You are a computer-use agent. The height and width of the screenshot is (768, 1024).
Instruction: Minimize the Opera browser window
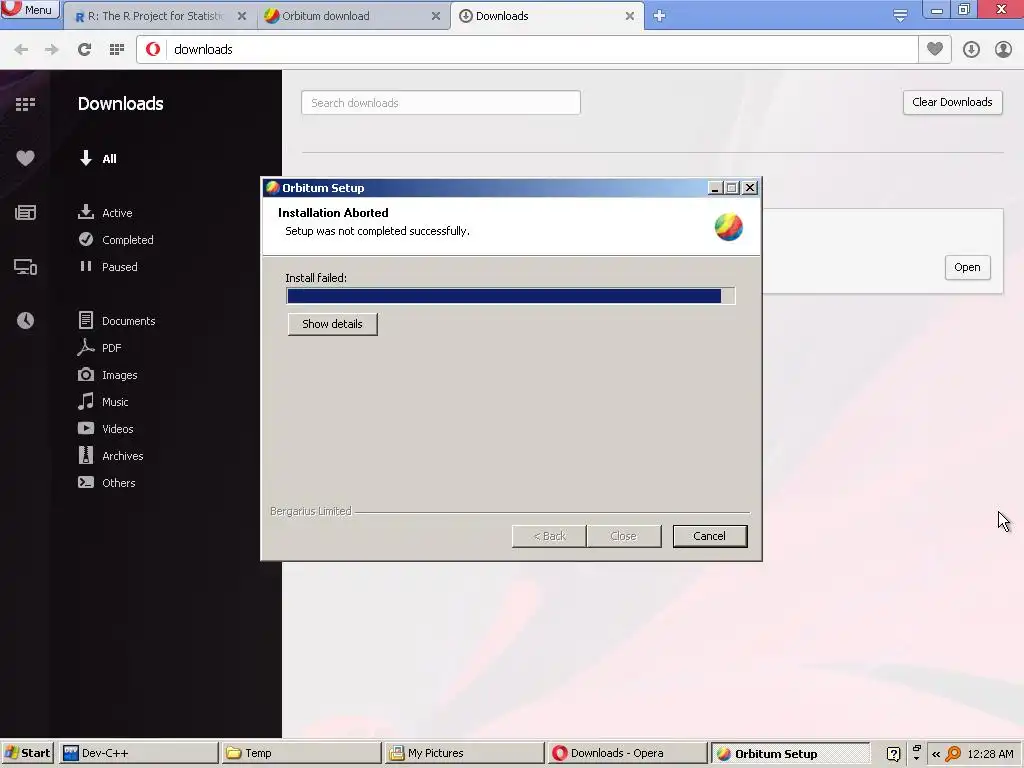coord(936,10)
